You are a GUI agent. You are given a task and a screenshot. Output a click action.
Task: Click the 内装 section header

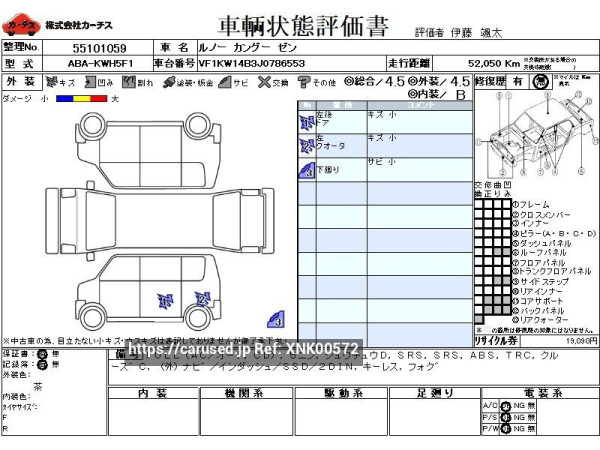point(153,393)
